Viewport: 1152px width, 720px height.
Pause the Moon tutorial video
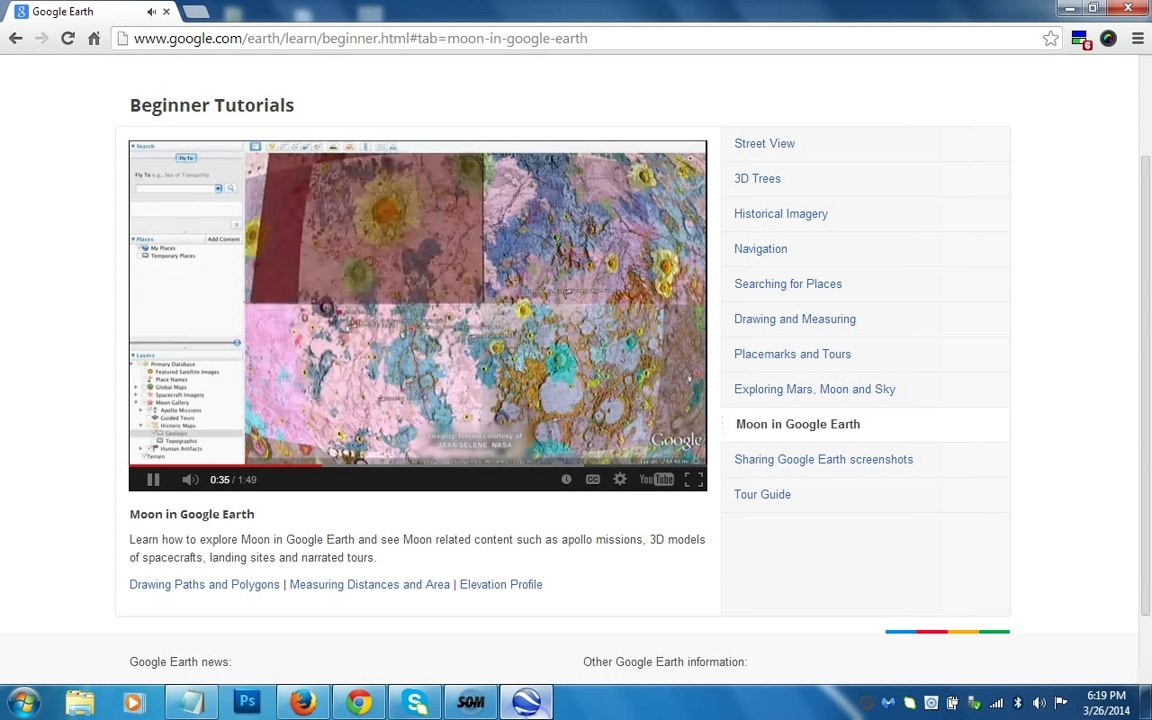point(153,480)
